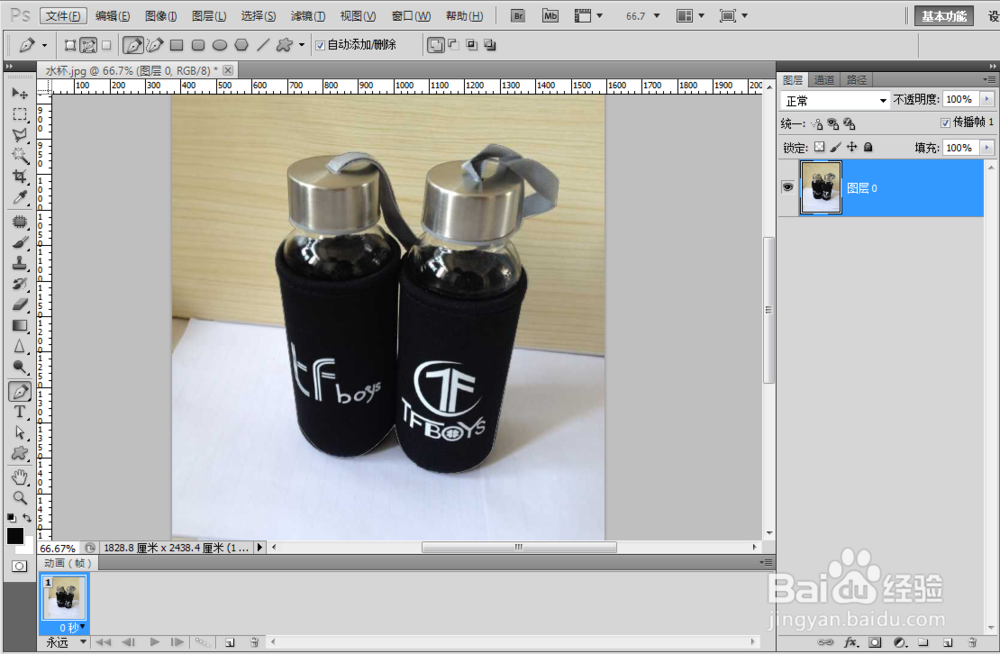Toggle Quick Mask mode
Image resolution: width=1000 pixels, height=654 pixels.
pos(19,566)
